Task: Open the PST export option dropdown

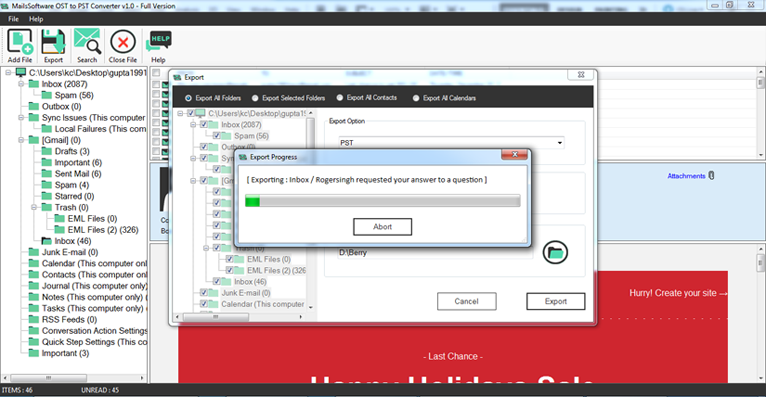Action: coord(451,143)
